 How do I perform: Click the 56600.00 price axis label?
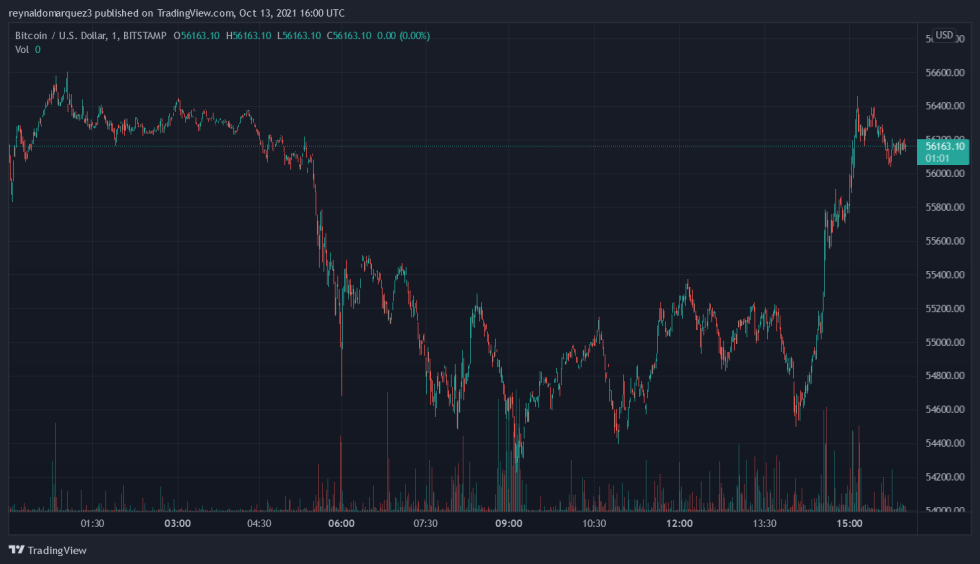tap(945, 73)
